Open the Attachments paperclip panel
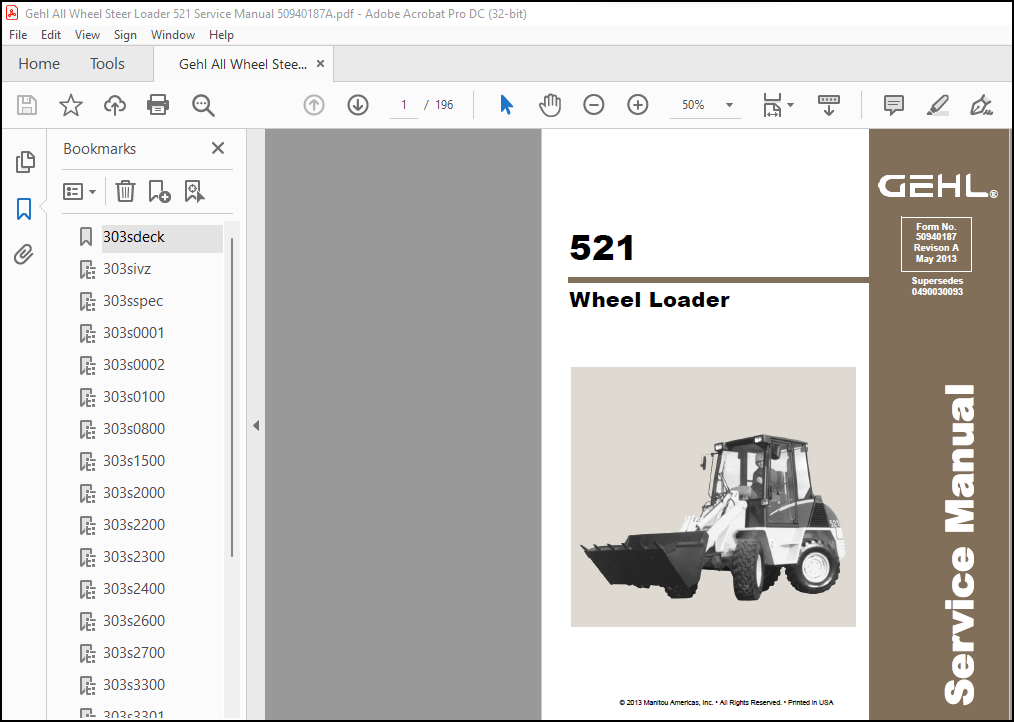 point(24,254)
